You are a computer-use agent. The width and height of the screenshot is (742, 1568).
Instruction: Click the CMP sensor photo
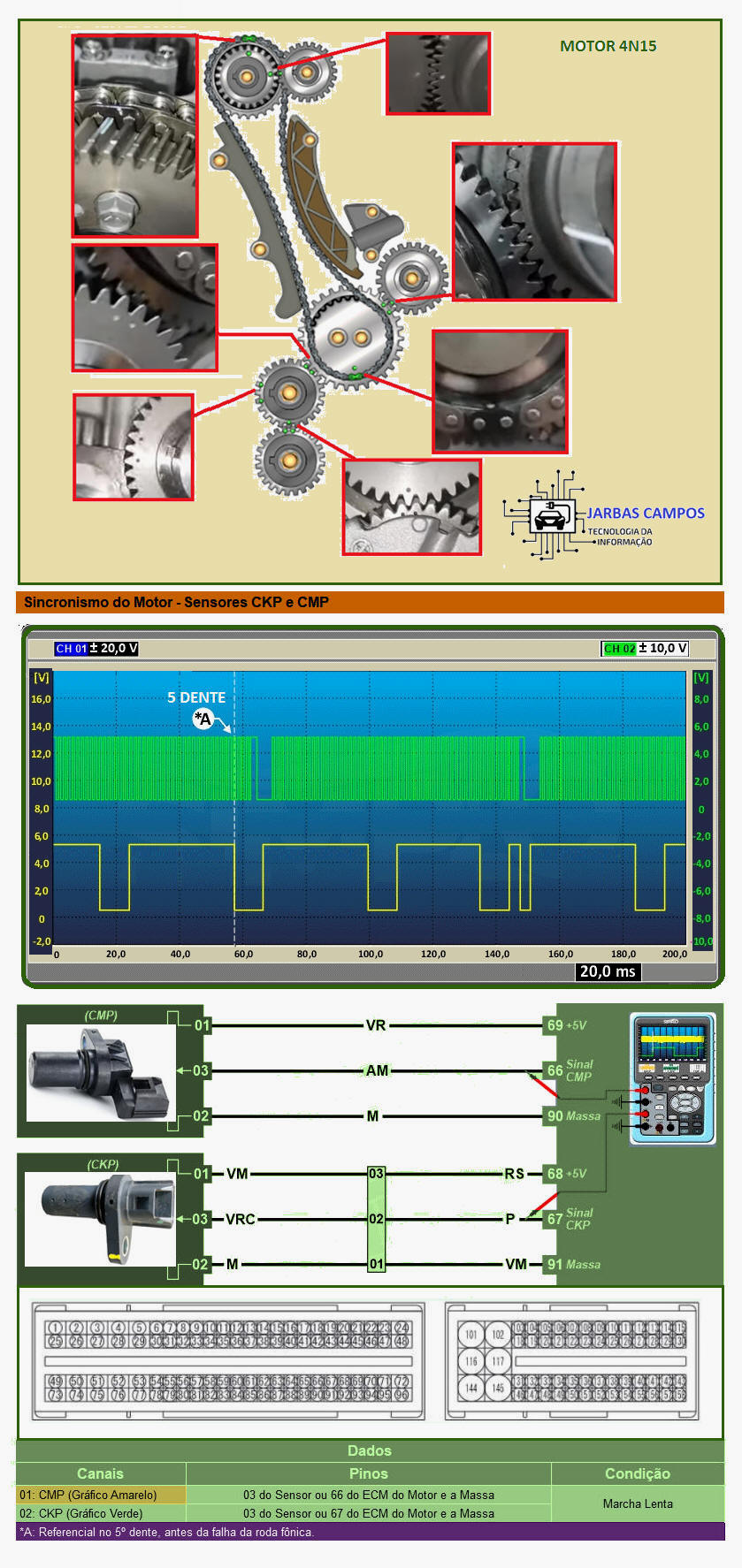point(101,1072)
